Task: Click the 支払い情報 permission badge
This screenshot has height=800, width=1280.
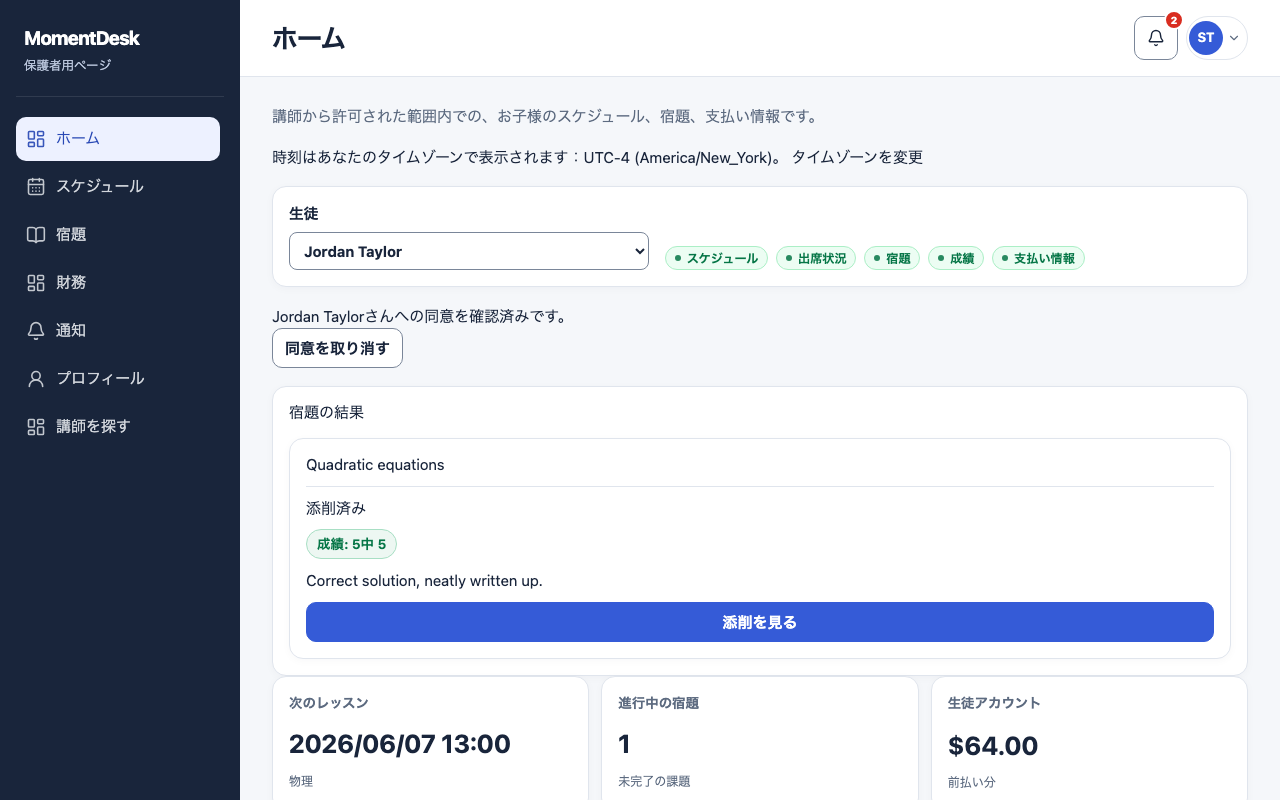Action: [x=1038, y=258]
